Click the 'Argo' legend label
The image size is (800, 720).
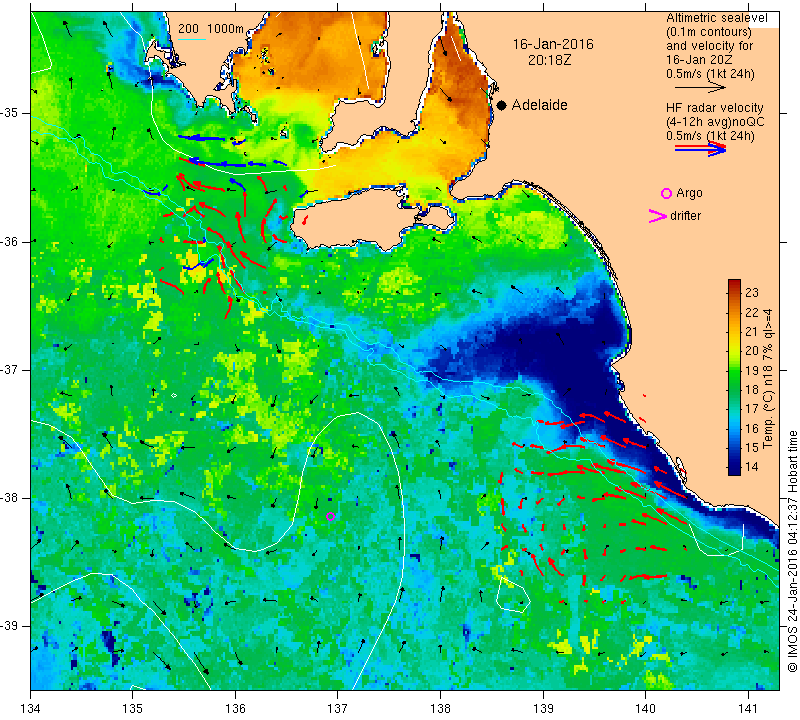pos(689,193)
